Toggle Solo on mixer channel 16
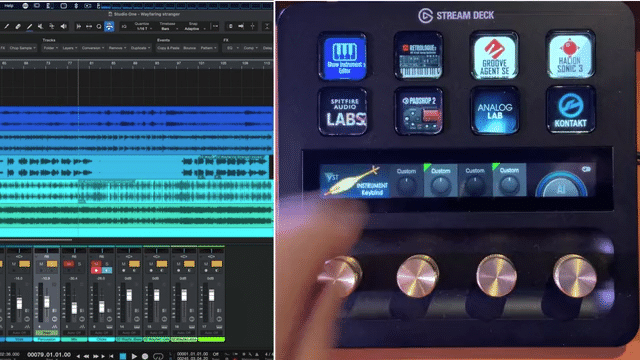640x360 pixels. point(189,264)
